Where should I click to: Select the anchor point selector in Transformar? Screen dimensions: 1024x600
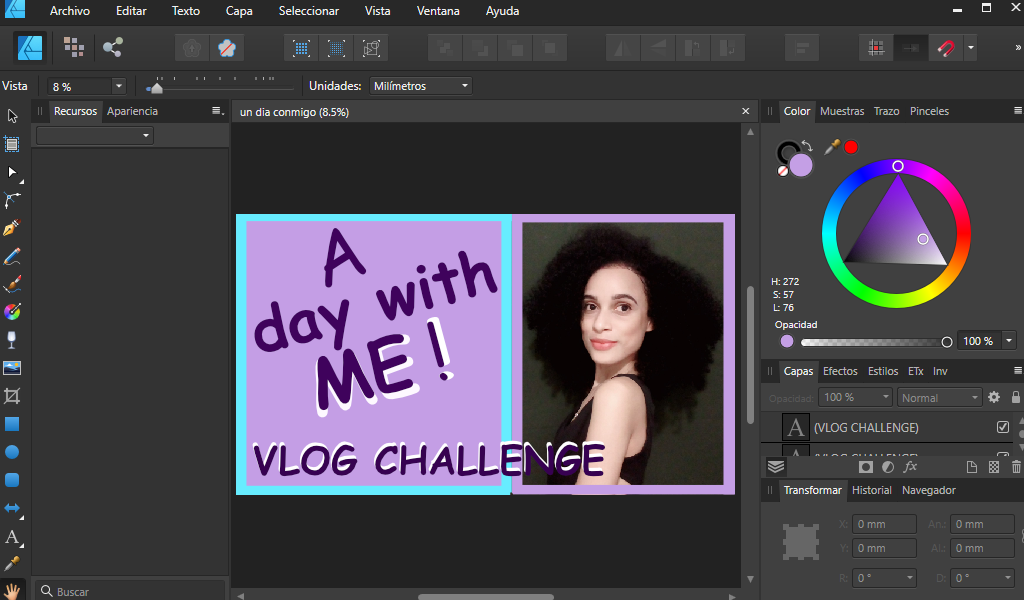[801, 541]
